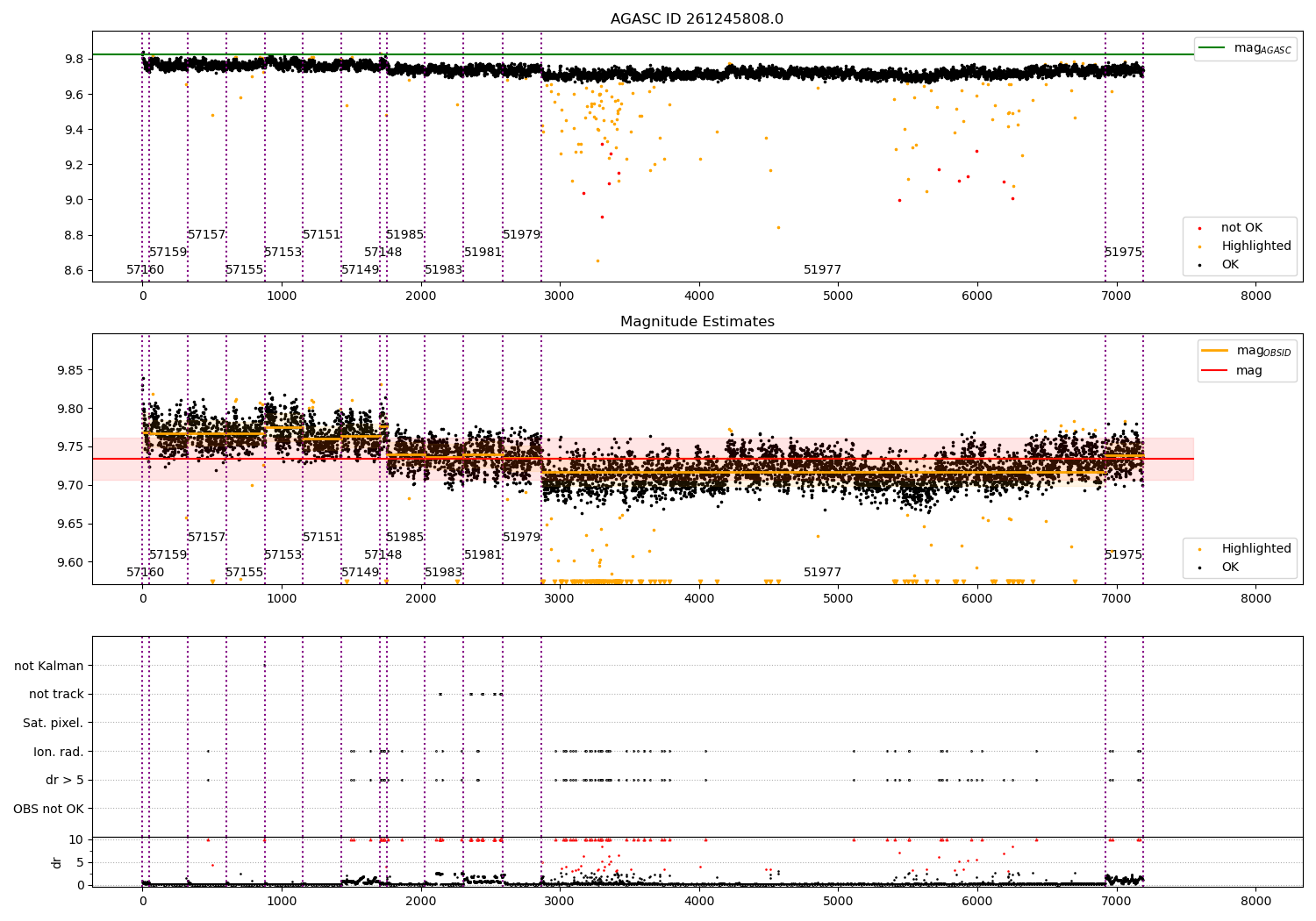Click OBSID label 51977 in the AGASC ID plot

coord(822,270)
